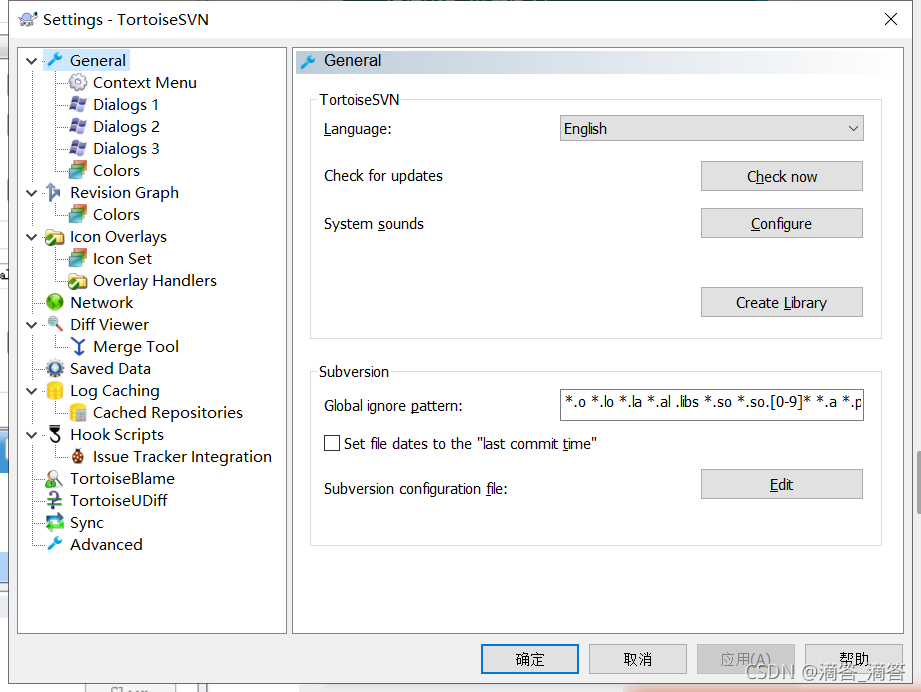Viewport: 921px width, 692px height.
Task: Click the Context Menu gear icon
Action: coord(78,82)
